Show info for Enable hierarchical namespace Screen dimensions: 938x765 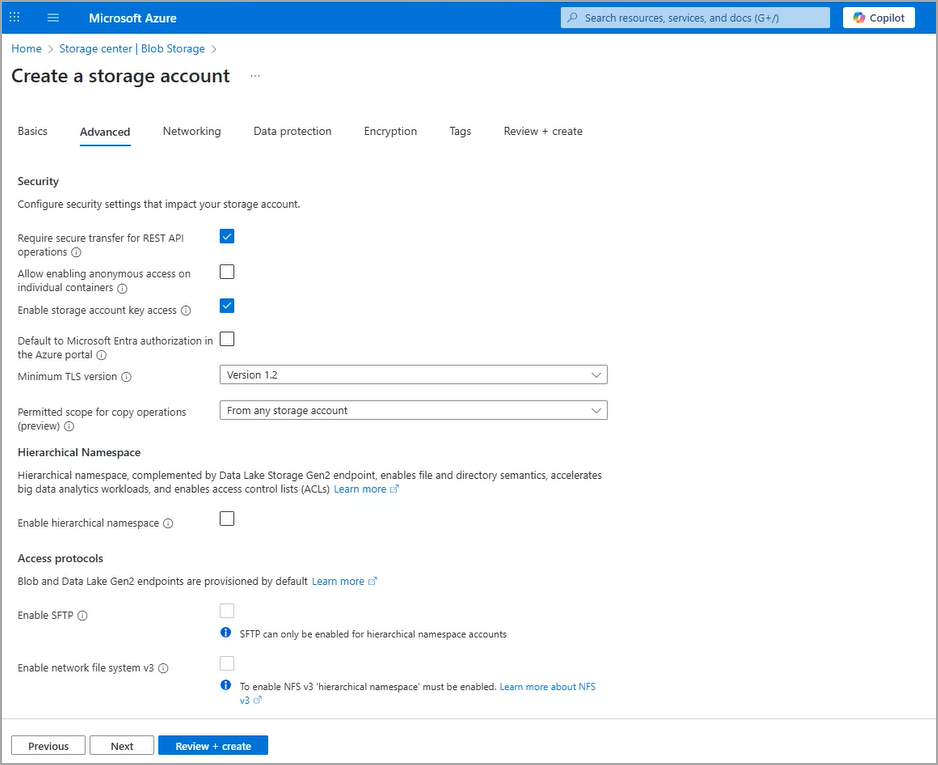click(168, 523)
